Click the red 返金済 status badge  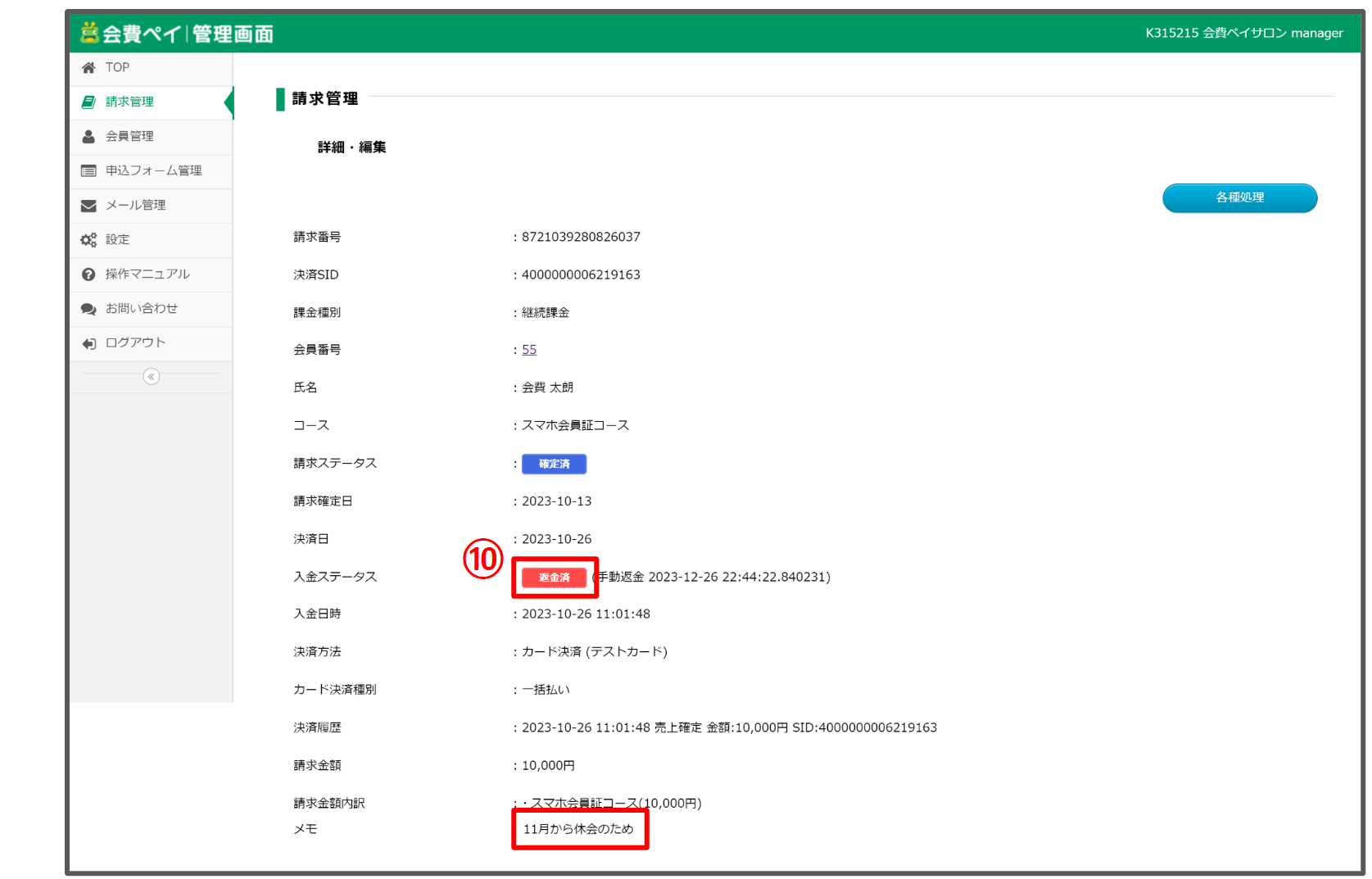pos(554,578)
